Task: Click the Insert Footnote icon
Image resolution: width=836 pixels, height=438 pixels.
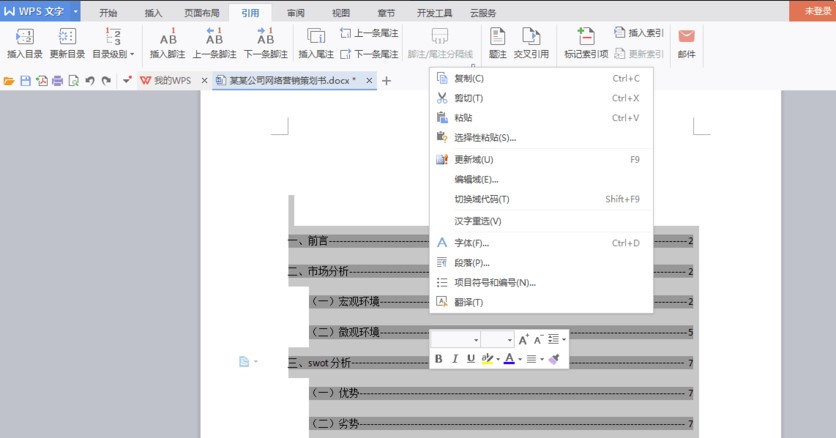Action: pyautogui.click(x=168, y=37)
